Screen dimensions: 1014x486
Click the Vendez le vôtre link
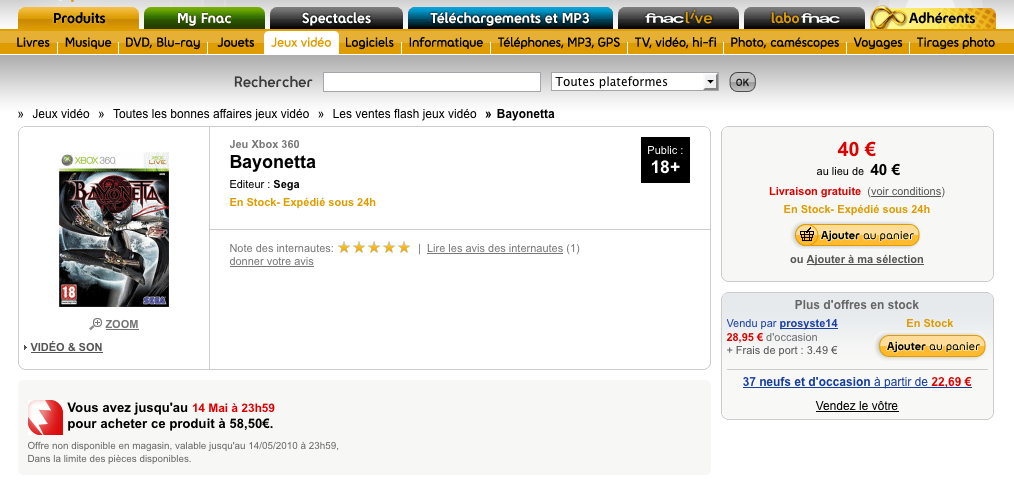(x=857, y=406)
